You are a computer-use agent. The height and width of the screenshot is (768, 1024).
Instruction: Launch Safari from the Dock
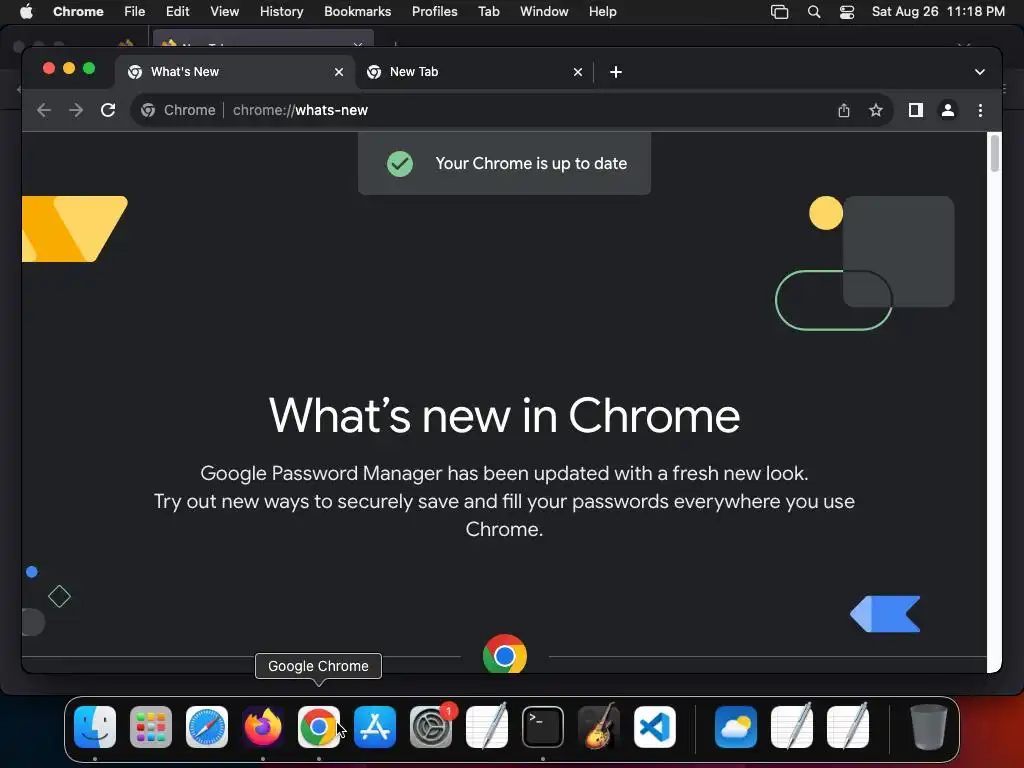click(x=207, y=727)
